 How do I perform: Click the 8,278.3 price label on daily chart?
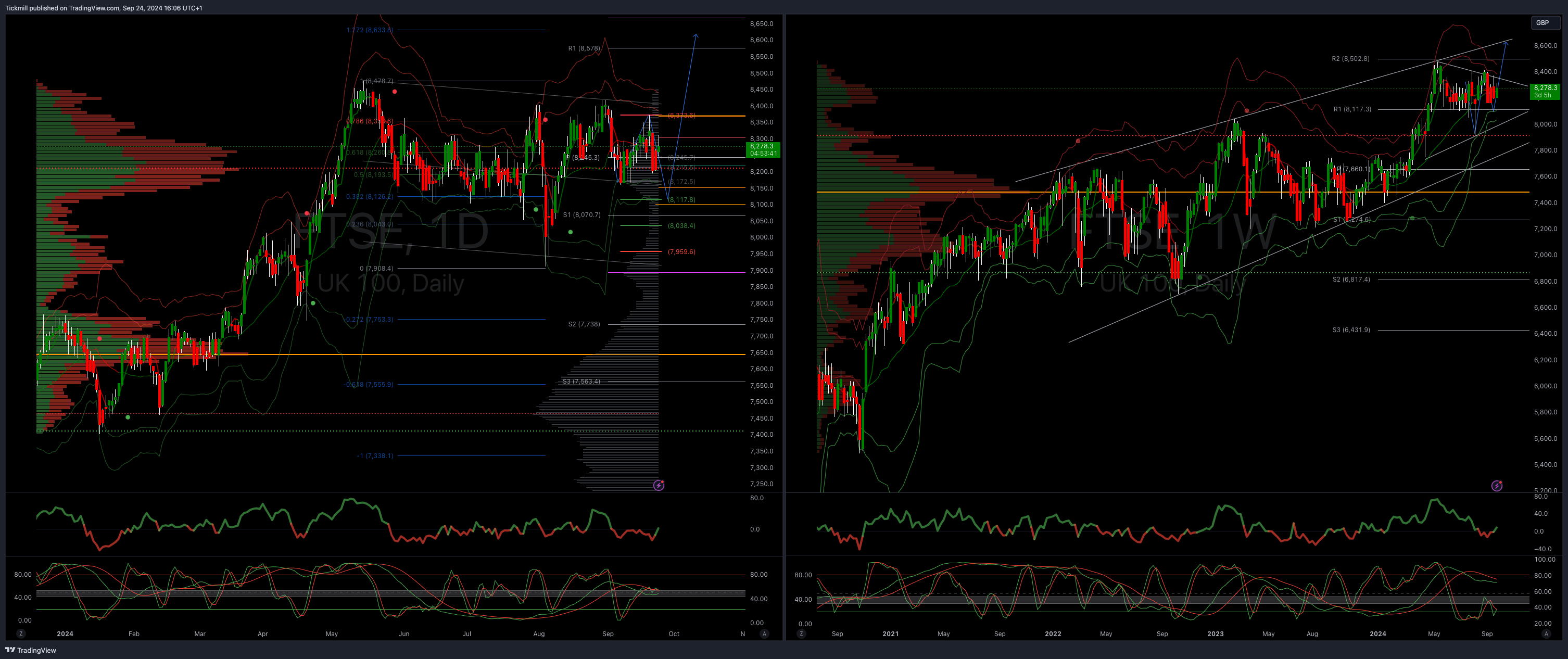763,150
